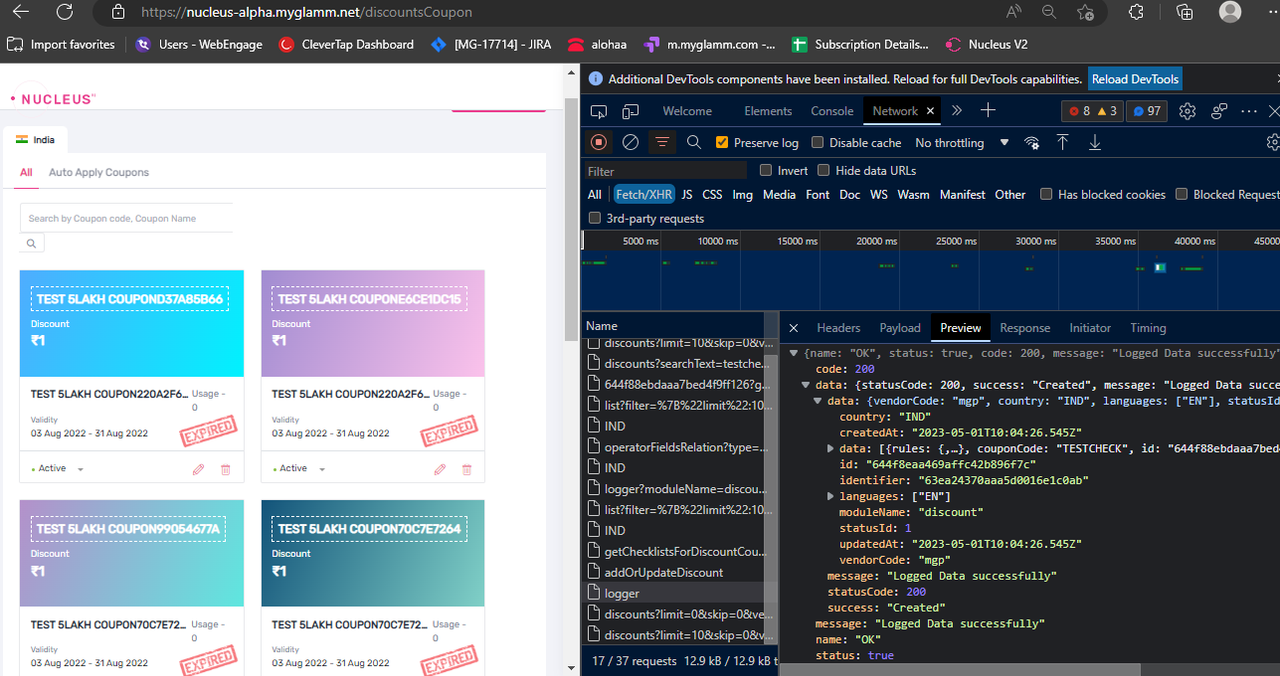
Task: Enable the Disable cache checkbox
Action: point(818,143)
